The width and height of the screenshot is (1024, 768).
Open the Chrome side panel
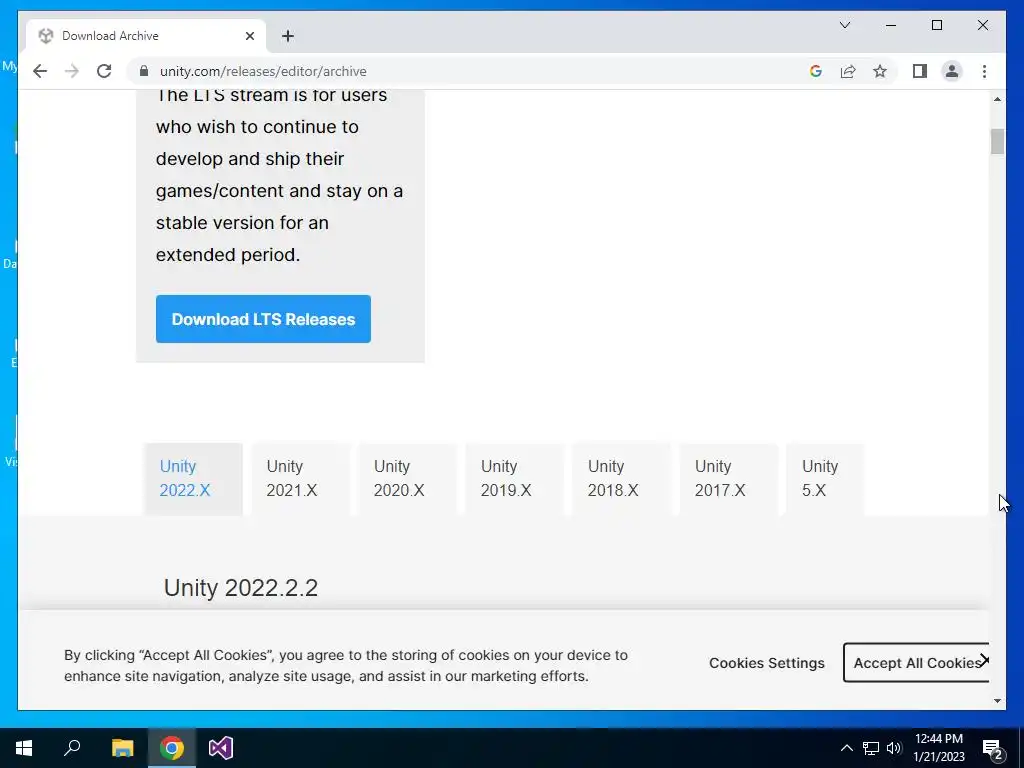point(920,71)
